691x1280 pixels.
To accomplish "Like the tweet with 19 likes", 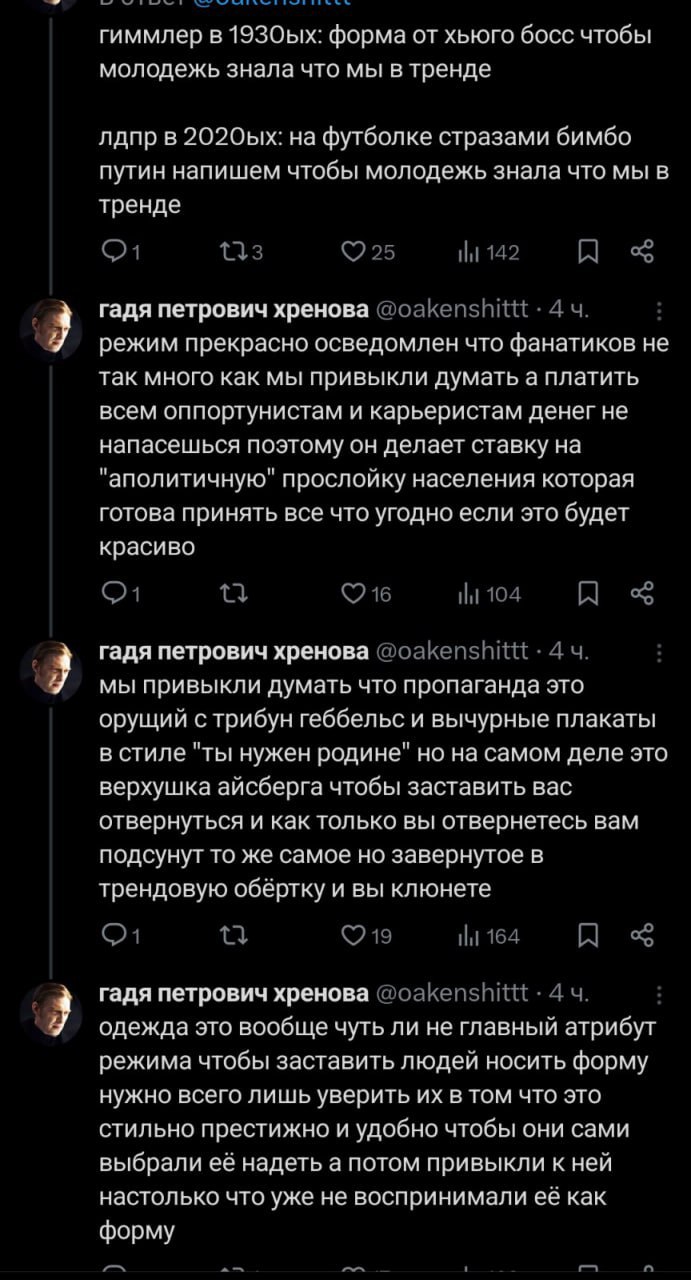I will (351, 936).
